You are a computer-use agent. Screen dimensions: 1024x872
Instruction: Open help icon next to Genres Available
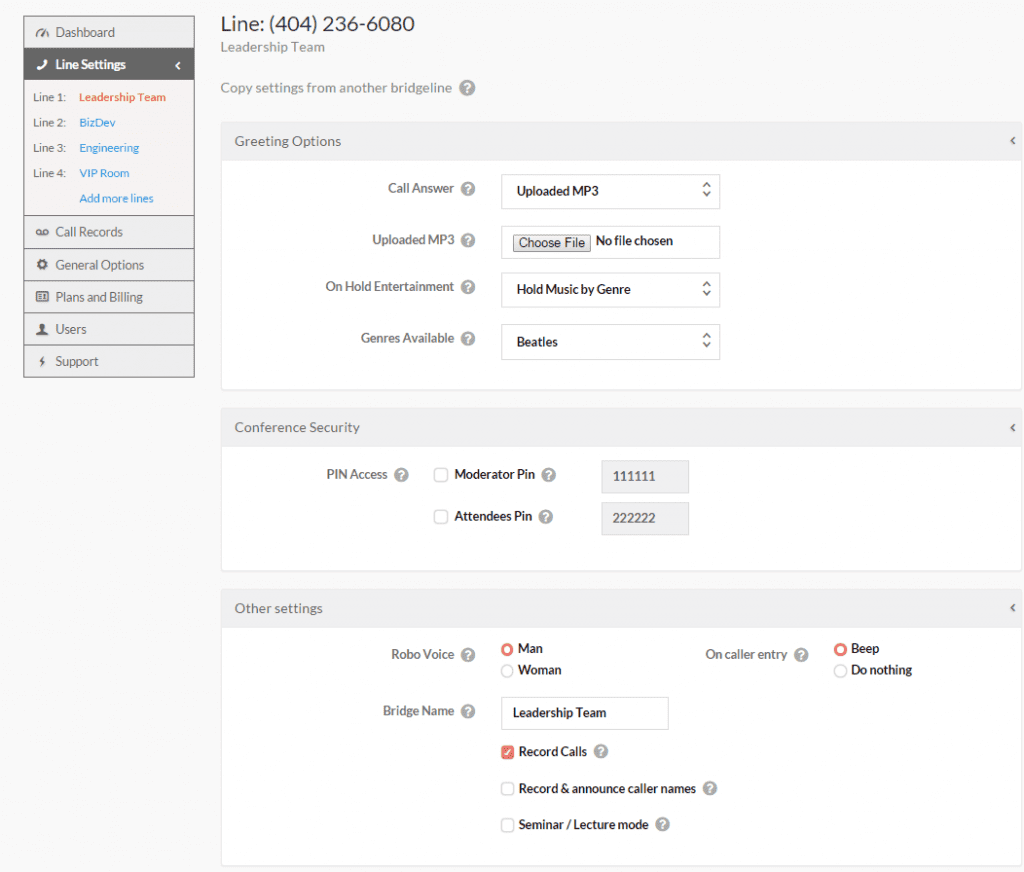[468, 338]
